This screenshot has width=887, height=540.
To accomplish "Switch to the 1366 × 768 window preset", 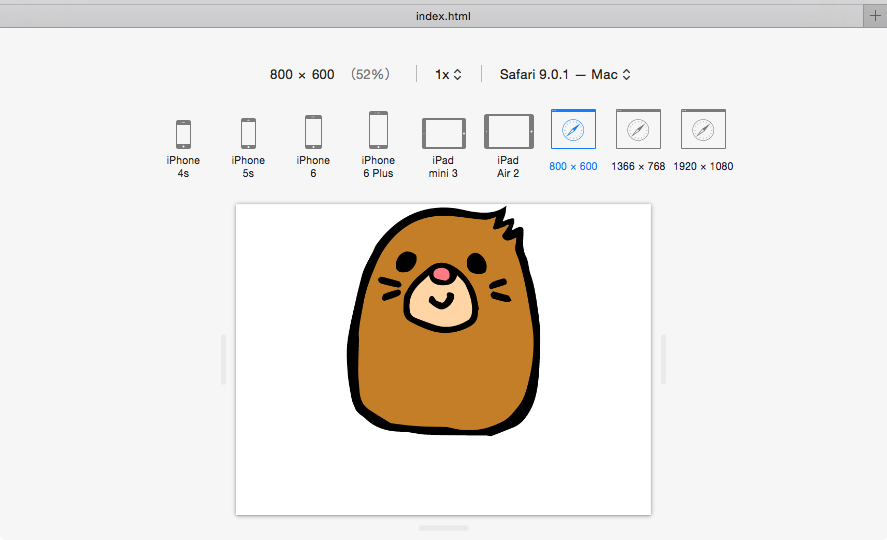I will pos(638,129).
